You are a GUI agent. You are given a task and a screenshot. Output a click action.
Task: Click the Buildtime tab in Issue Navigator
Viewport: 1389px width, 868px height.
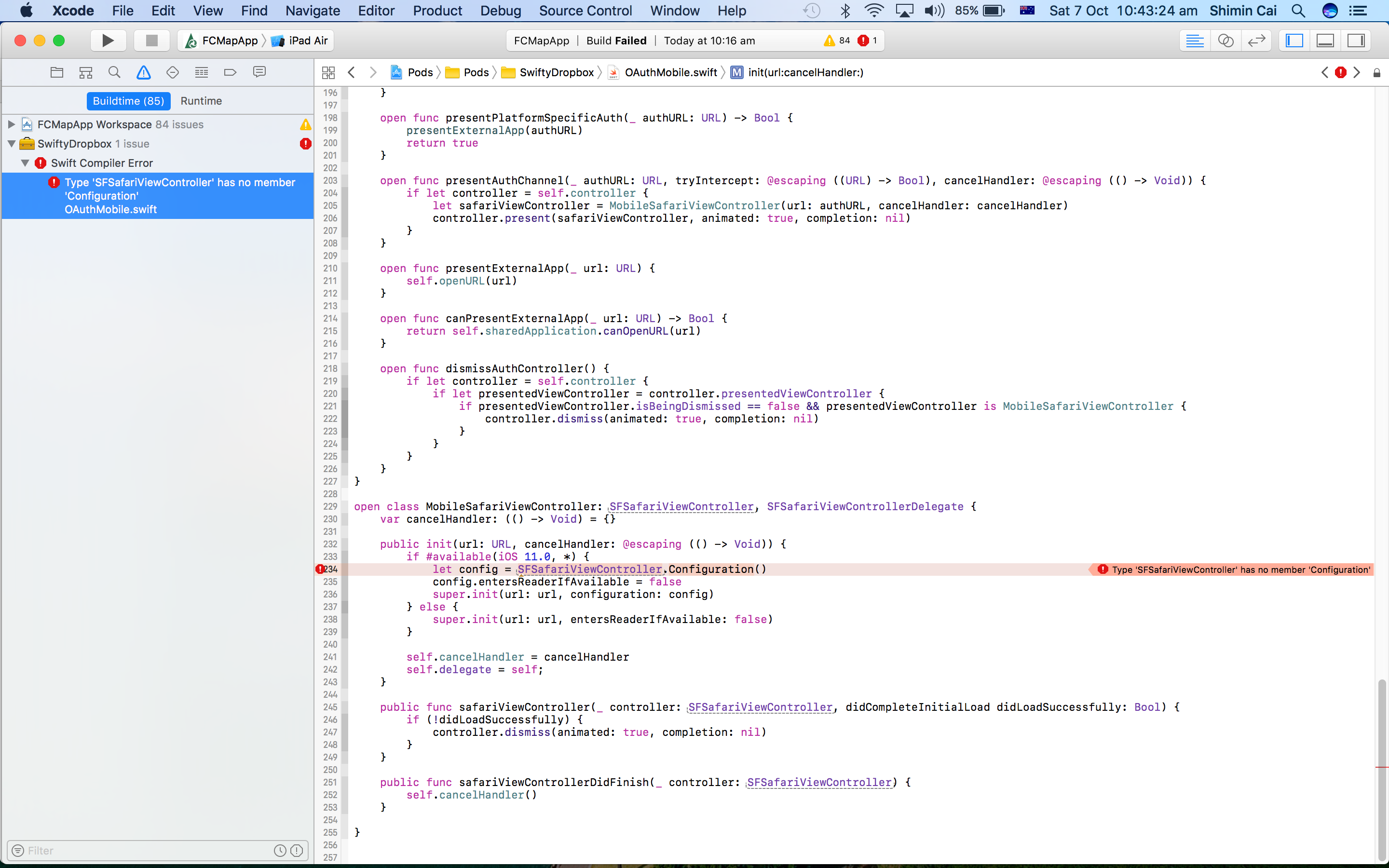point(128,100)
